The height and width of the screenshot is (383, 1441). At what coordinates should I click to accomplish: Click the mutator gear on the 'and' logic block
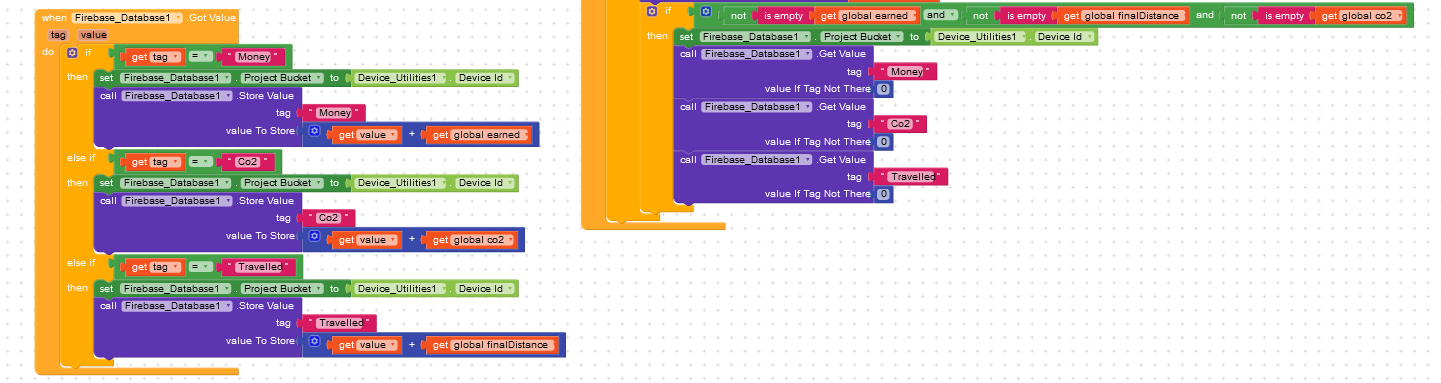[705, 11]
